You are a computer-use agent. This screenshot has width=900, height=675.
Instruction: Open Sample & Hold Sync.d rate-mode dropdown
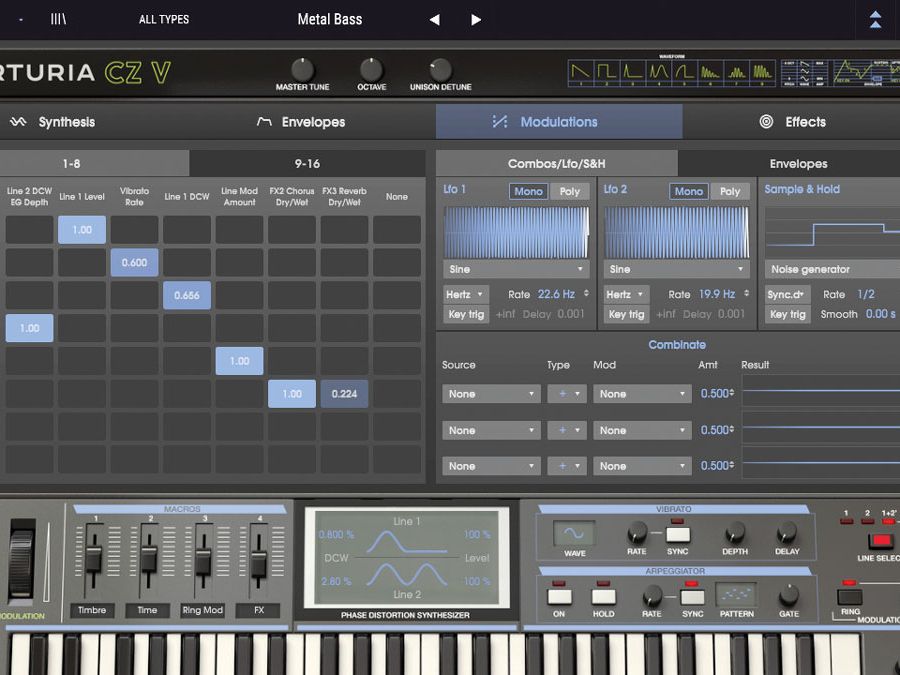788,294
